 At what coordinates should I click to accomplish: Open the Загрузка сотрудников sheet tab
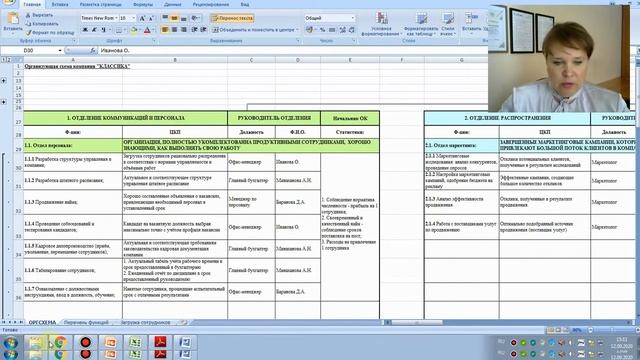coord(145,322)
